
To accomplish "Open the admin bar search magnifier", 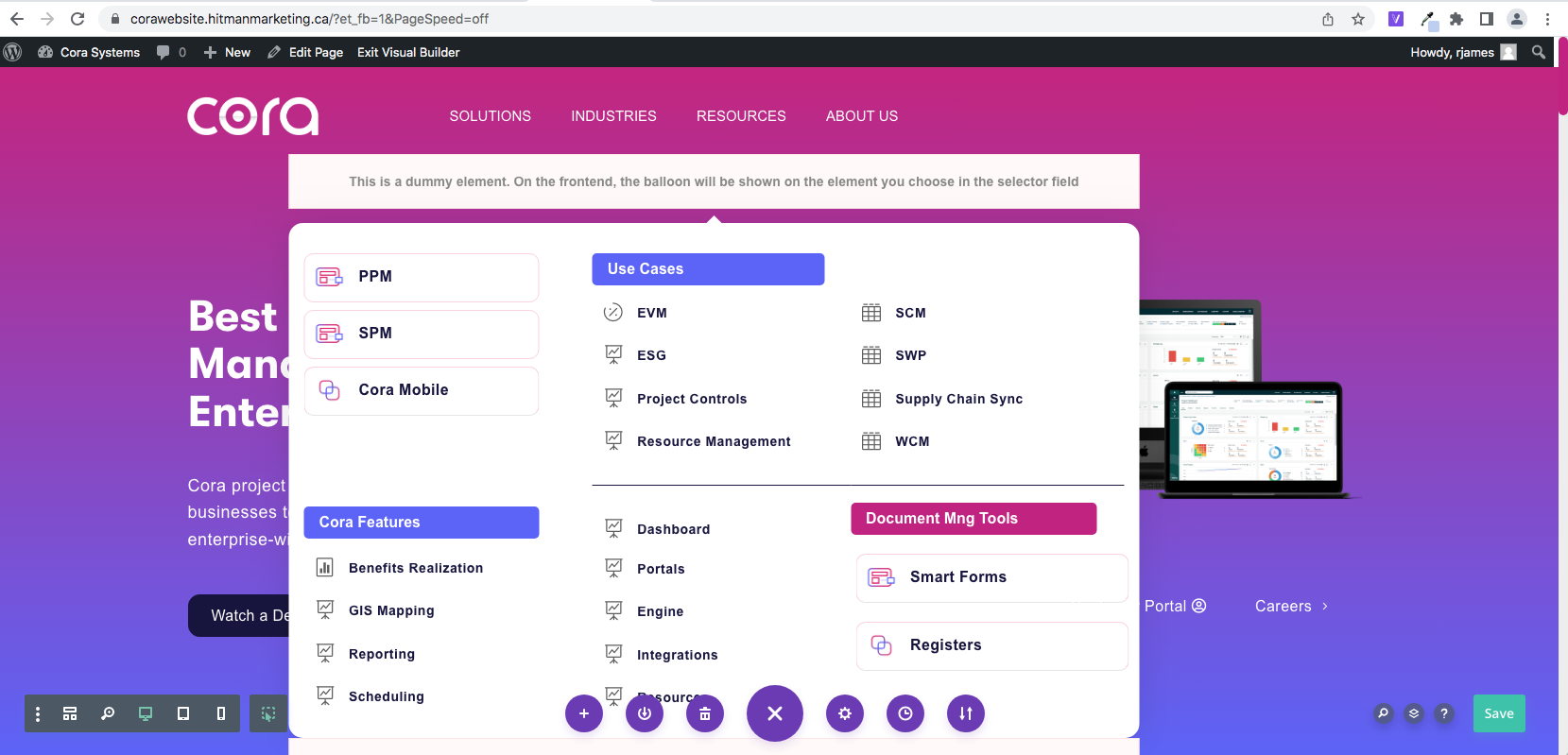I will click(1539, 52).
